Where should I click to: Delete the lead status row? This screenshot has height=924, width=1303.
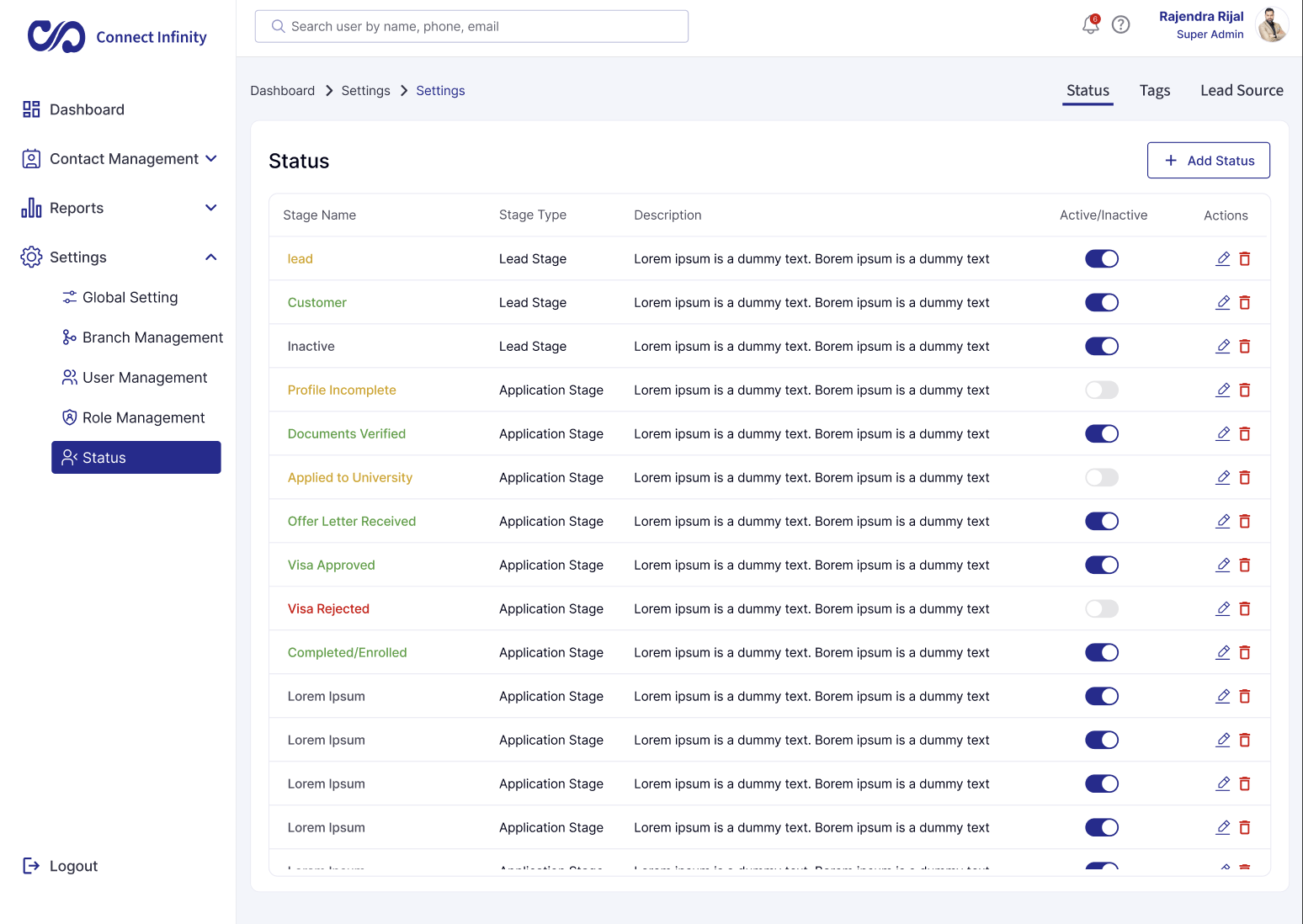[1245, 258]
